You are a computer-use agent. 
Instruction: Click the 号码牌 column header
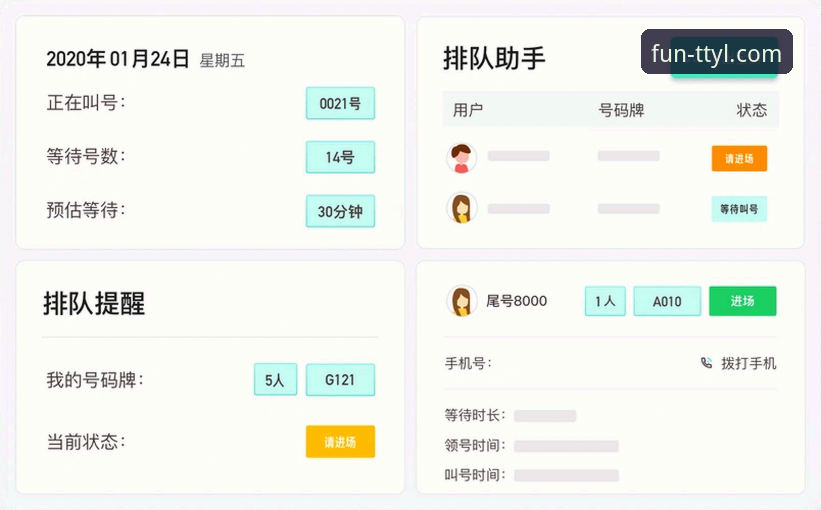tap(621, 110)
